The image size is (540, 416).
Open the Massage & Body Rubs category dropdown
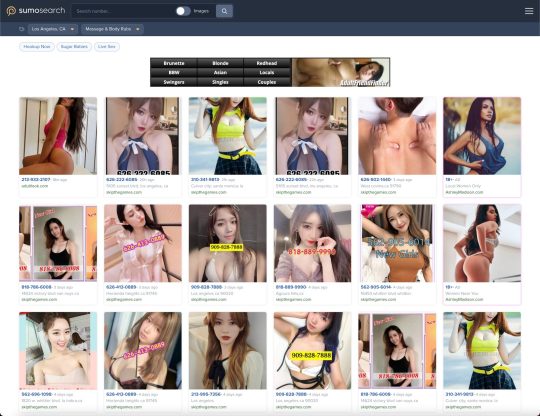pos(112,29)
